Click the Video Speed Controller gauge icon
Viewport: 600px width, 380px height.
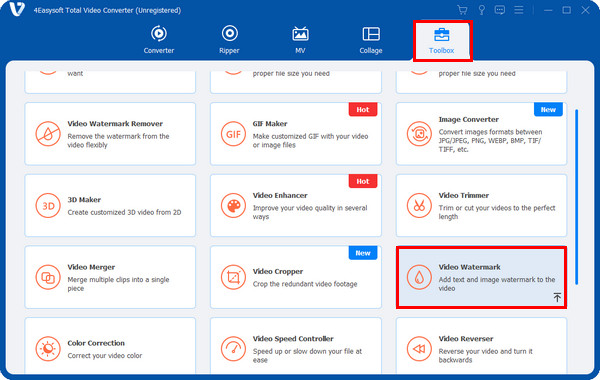pyautogui.click(x=233, y=349)
